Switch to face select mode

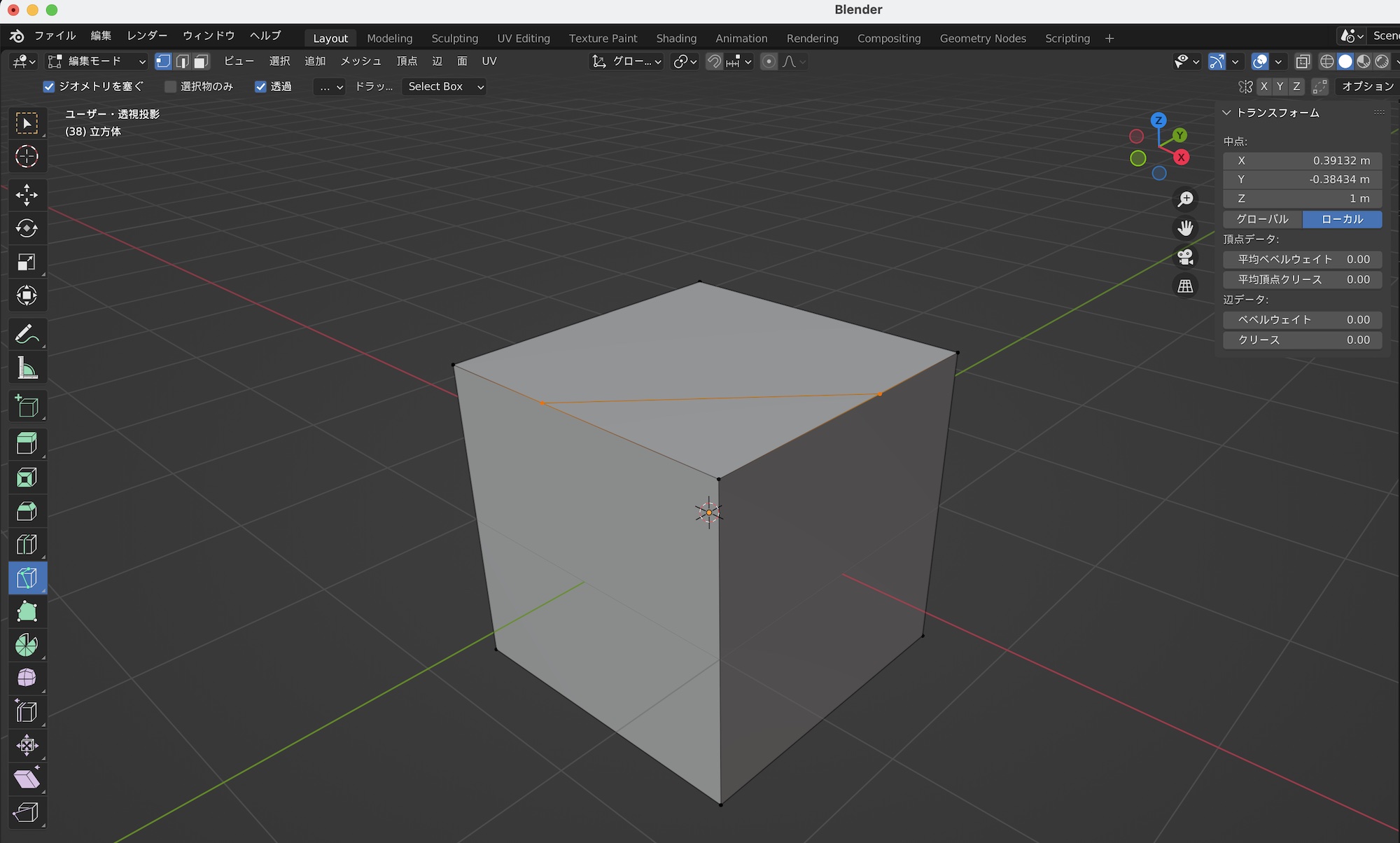click(202, 62)
